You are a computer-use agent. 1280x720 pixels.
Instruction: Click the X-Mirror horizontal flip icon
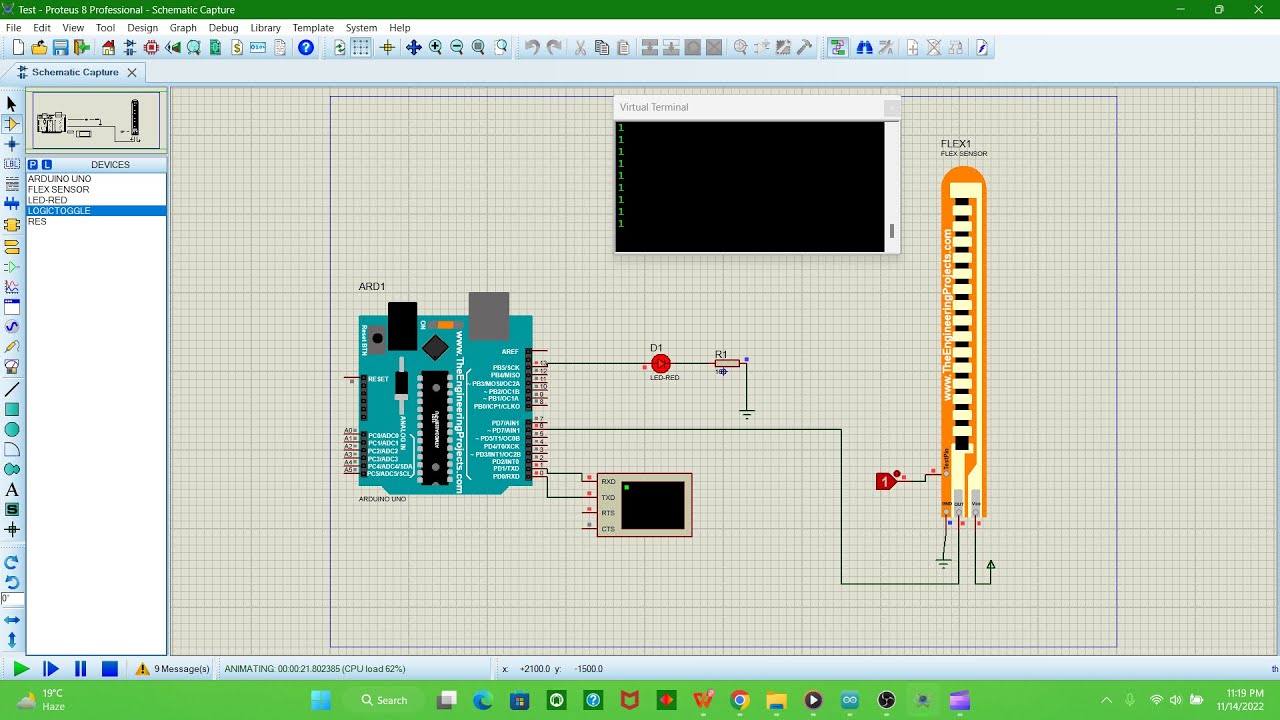(12, 620)
